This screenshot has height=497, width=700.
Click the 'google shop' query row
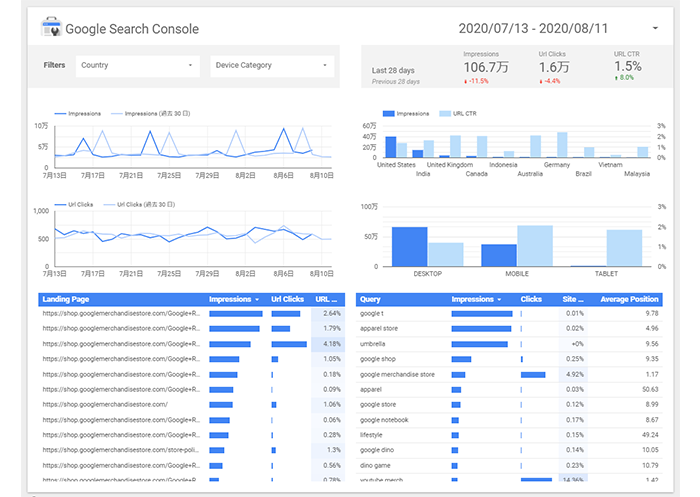click(x=509, y=359)
